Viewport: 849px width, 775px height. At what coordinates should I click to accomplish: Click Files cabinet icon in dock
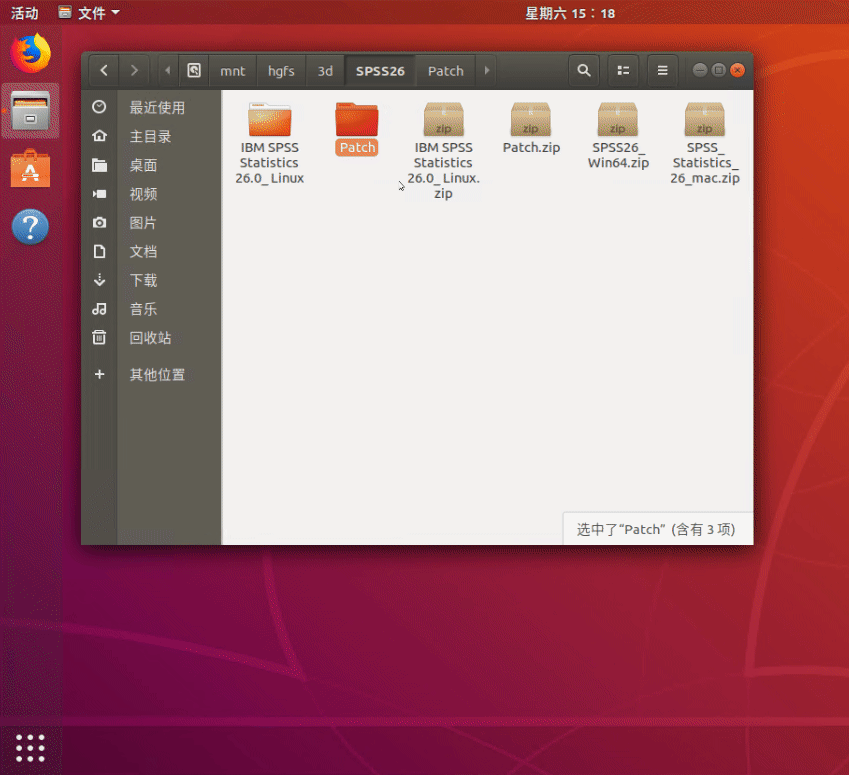coord(30,111)
